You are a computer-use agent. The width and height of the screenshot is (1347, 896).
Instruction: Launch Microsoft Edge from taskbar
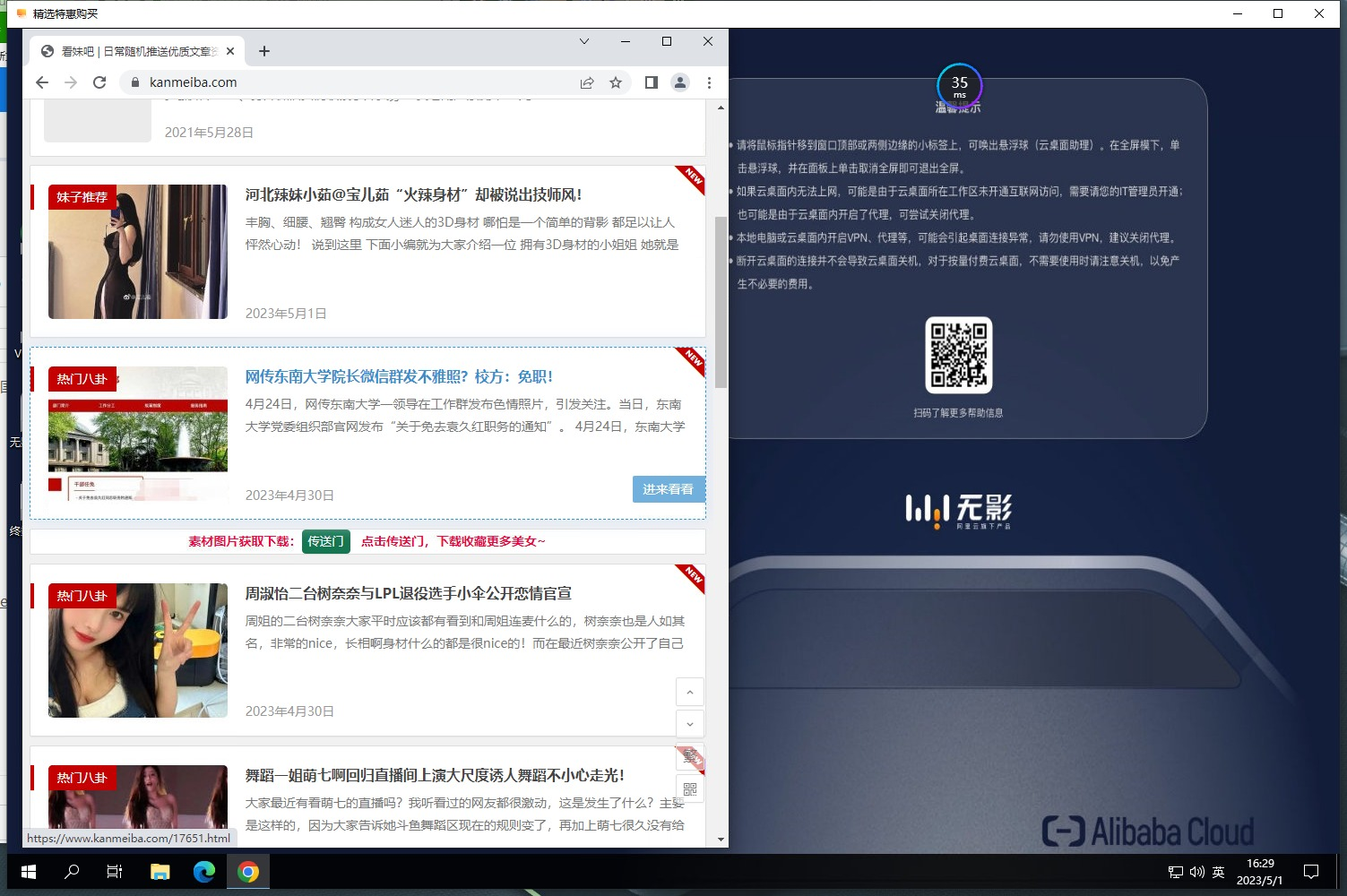(x=204, y=872)
